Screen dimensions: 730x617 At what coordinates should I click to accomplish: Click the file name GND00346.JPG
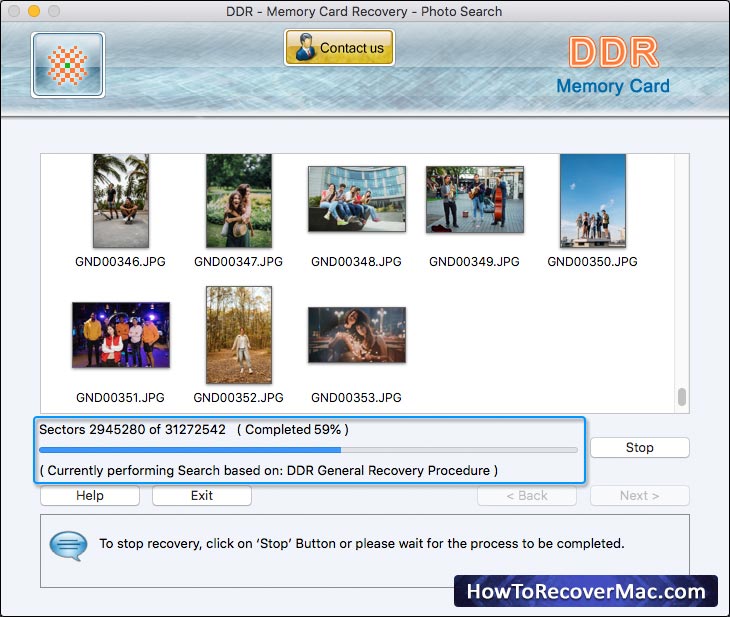point(121,262)
